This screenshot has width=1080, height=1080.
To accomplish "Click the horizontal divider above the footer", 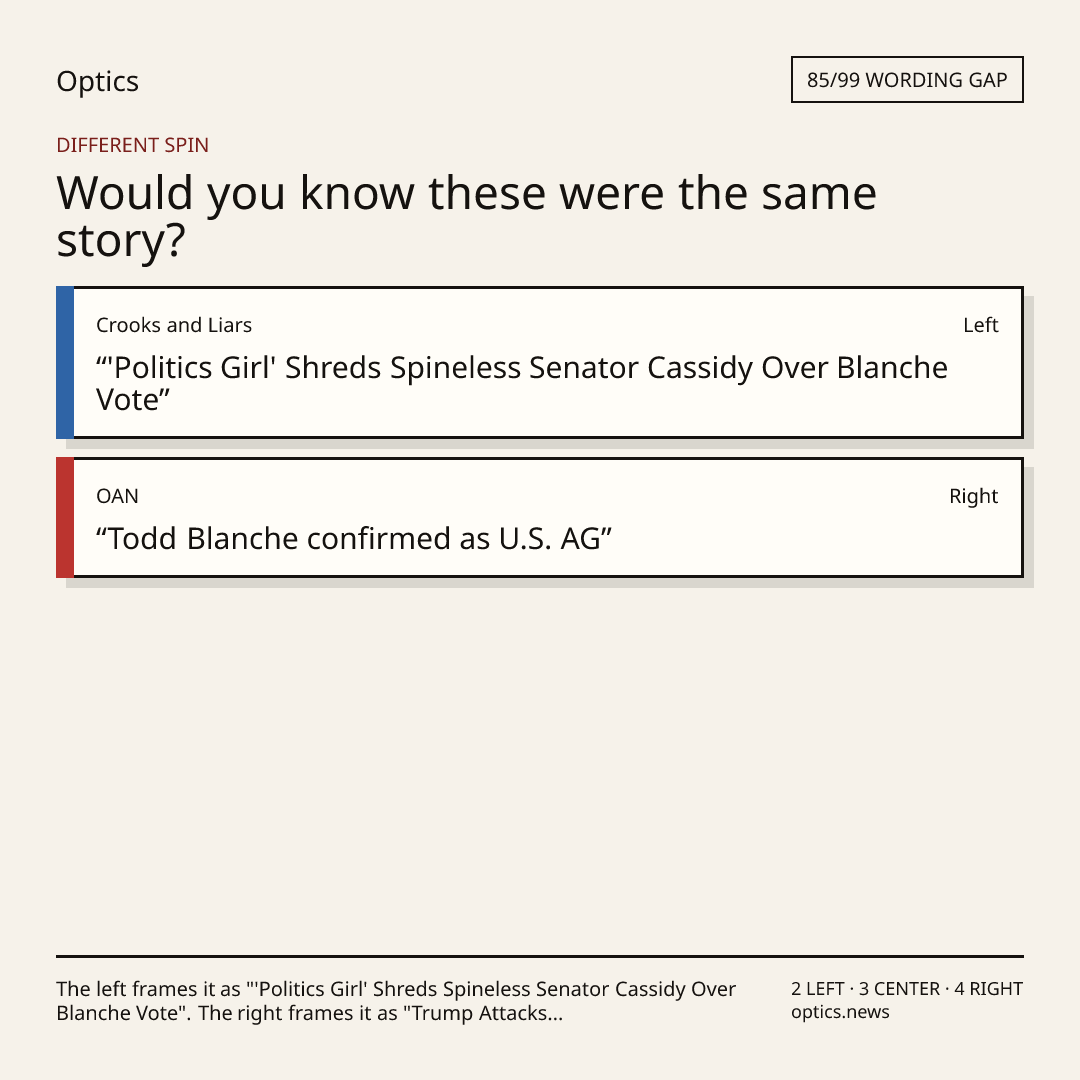I will [540, 956].
